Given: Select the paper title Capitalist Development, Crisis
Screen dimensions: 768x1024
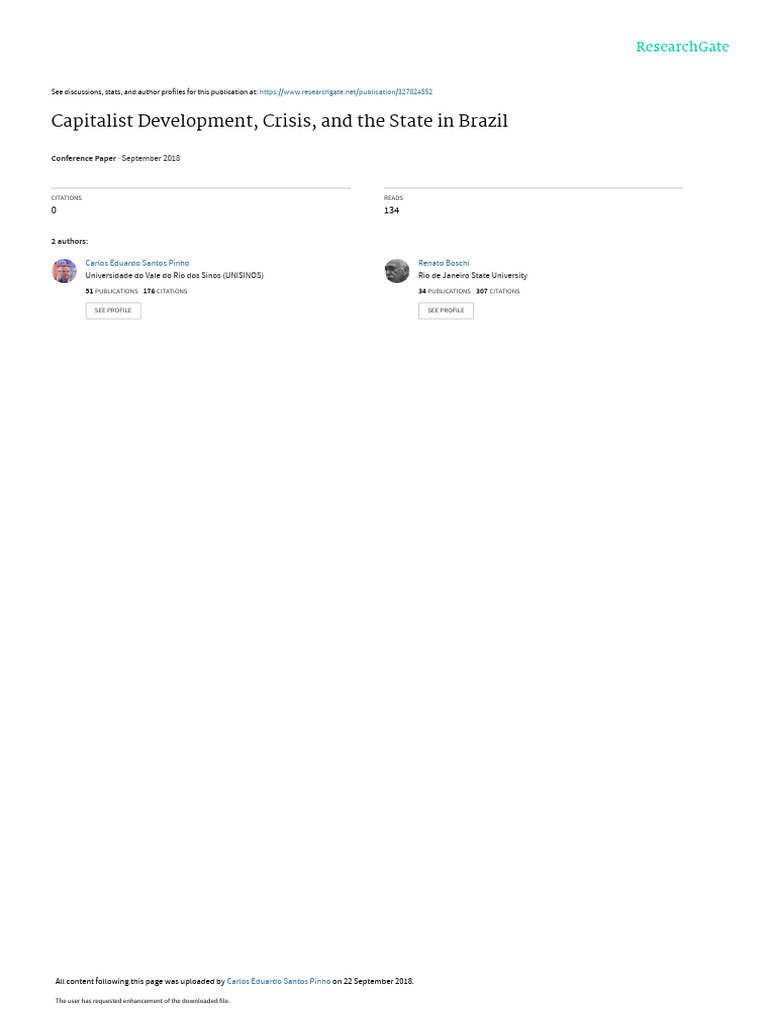Looking at the screenshot, I should pyautogui.click(x=280, y=121).
